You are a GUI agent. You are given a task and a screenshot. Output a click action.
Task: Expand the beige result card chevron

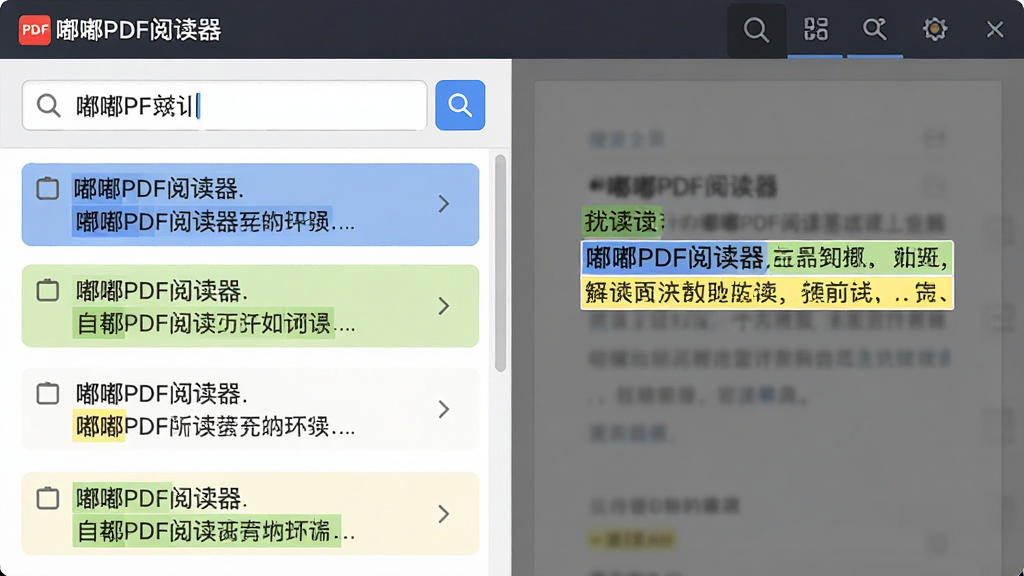pos(443,514)
